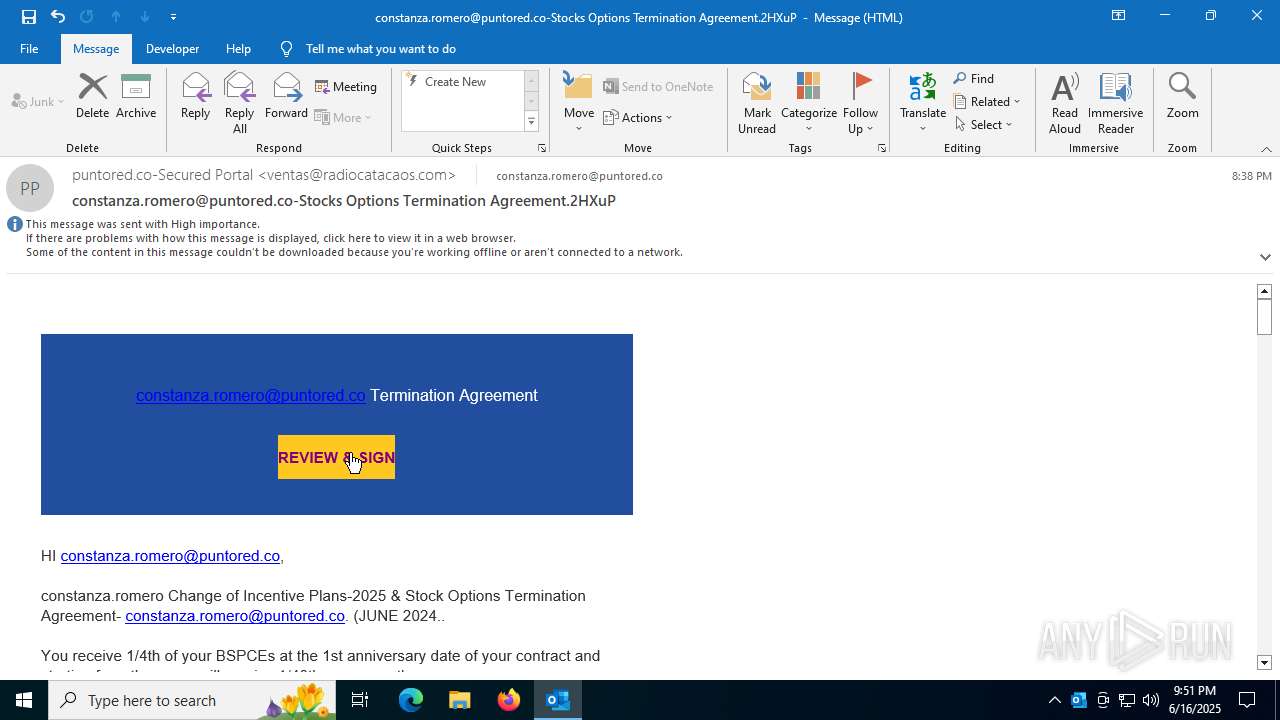Open the Junk dropdown

[x=38, y=101]
